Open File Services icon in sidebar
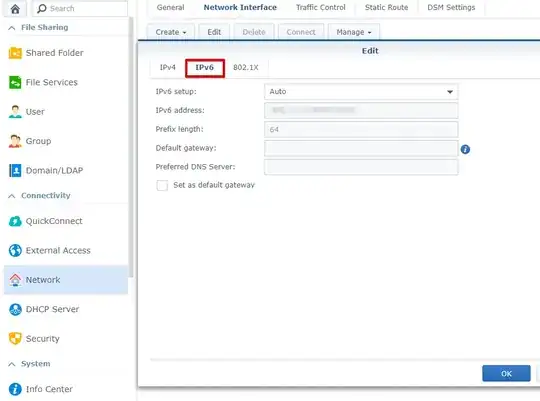 15,82
